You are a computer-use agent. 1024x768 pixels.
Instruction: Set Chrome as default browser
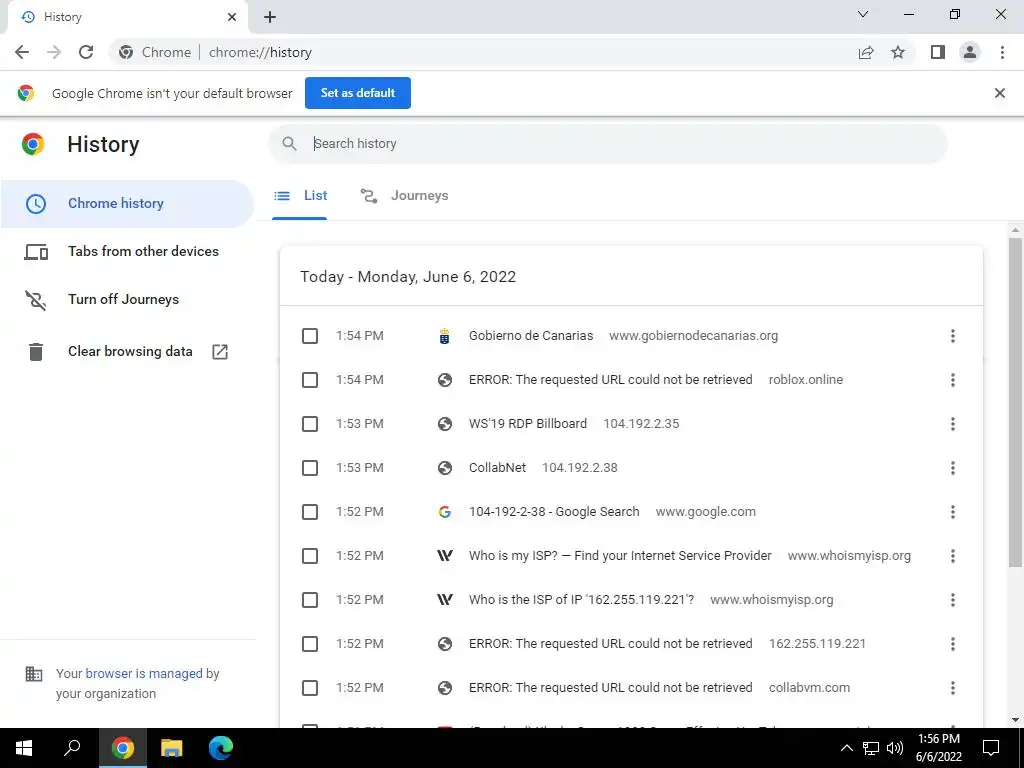(358, 93)
